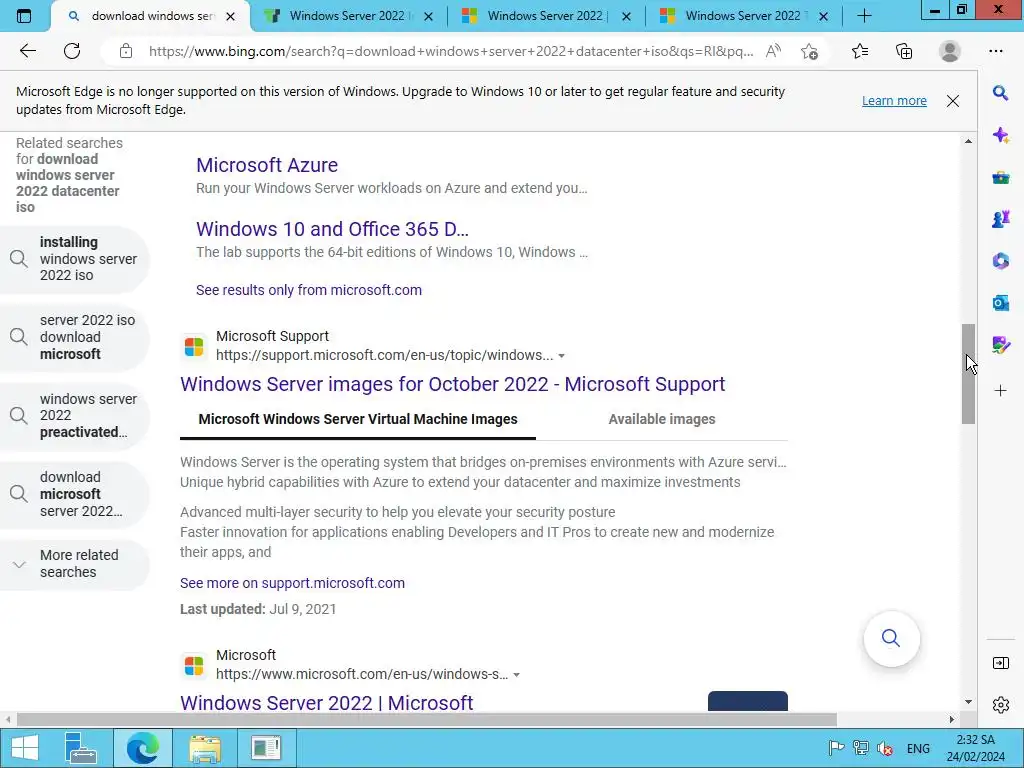Switch to third Windows Server 2022 tab

coord(547,16)
